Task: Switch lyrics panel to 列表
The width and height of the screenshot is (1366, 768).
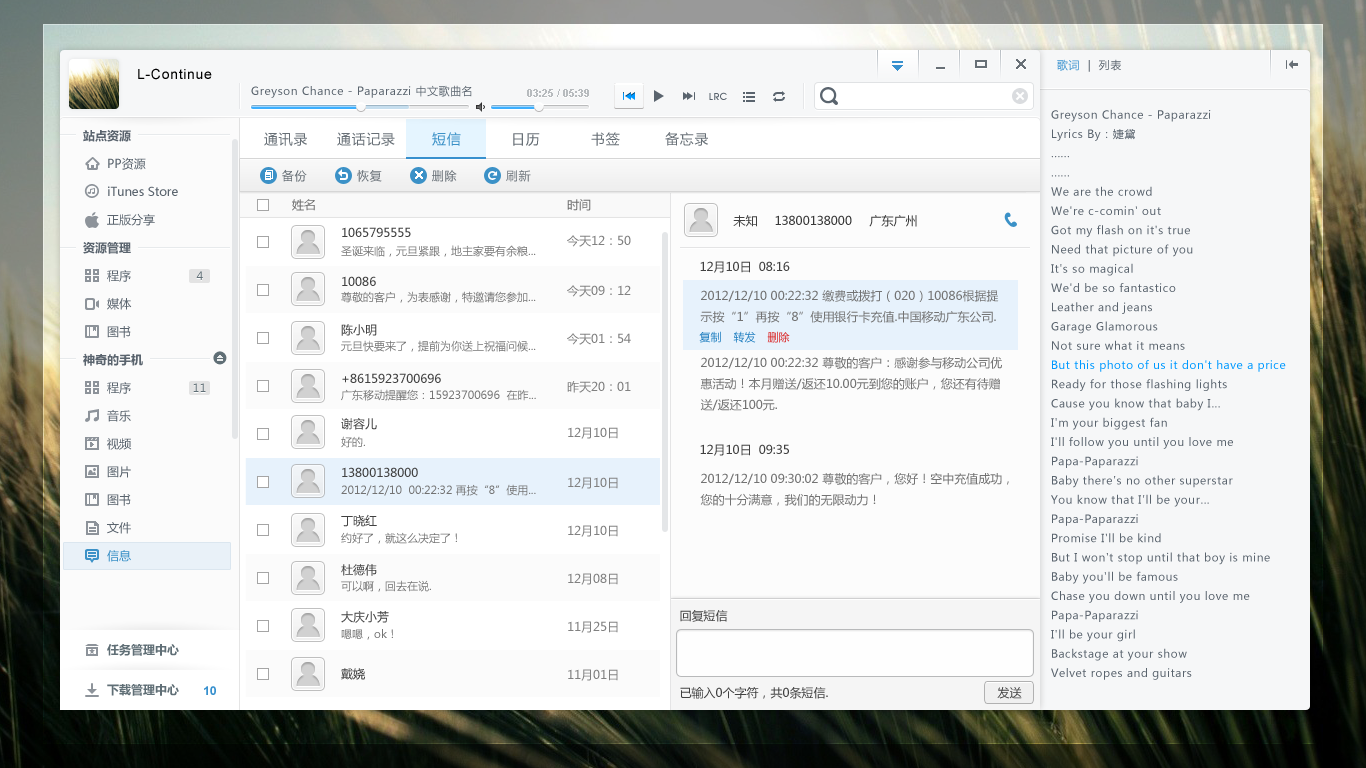Action: tap(1110, 65)
